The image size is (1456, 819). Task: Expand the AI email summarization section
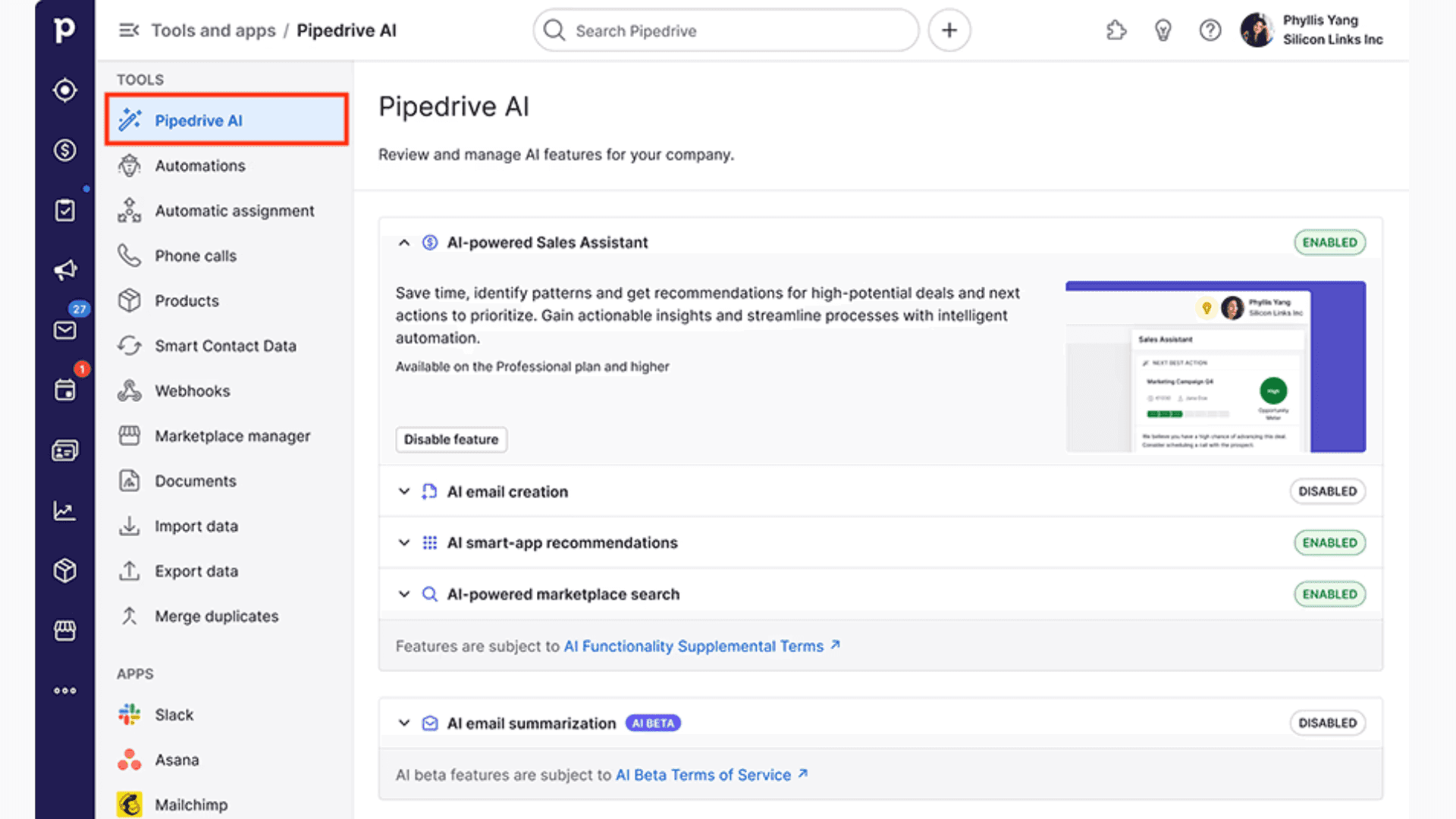(404, 723)
